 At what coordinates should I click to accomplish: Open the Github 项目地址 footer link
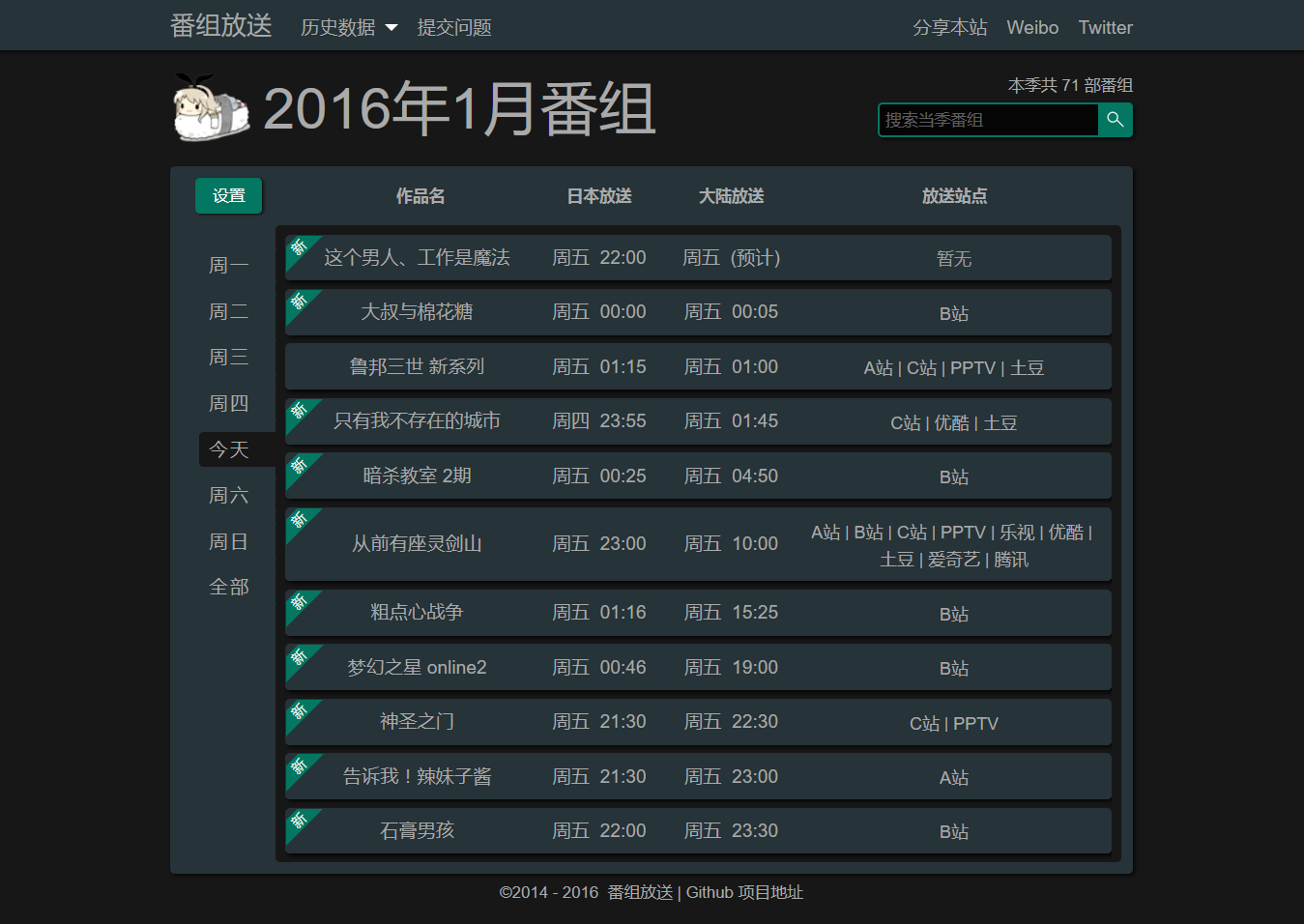[x=745, y=892]
